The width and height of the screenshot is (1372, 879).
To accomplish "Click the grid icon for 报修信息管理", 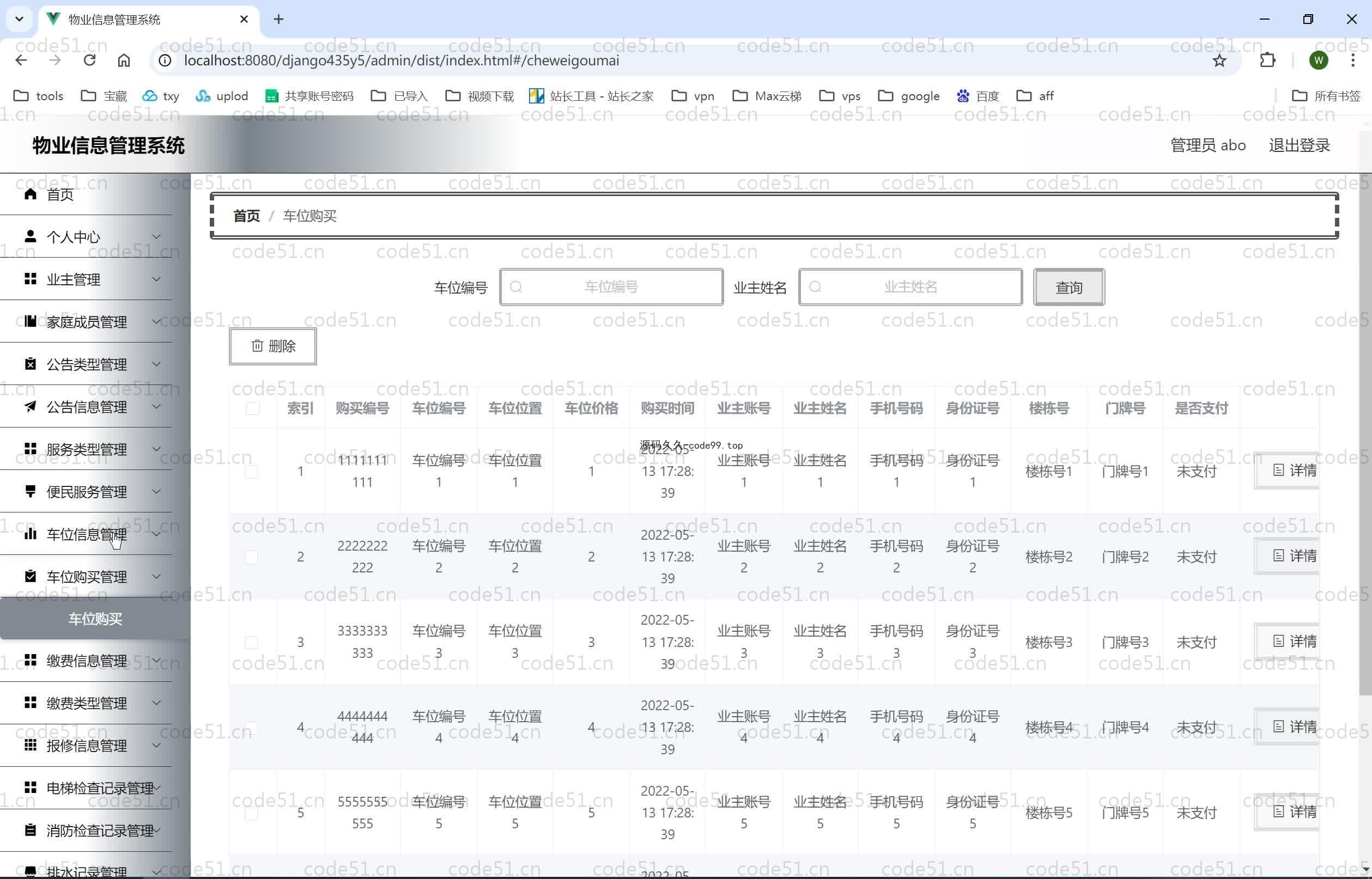I will [31, 745].
